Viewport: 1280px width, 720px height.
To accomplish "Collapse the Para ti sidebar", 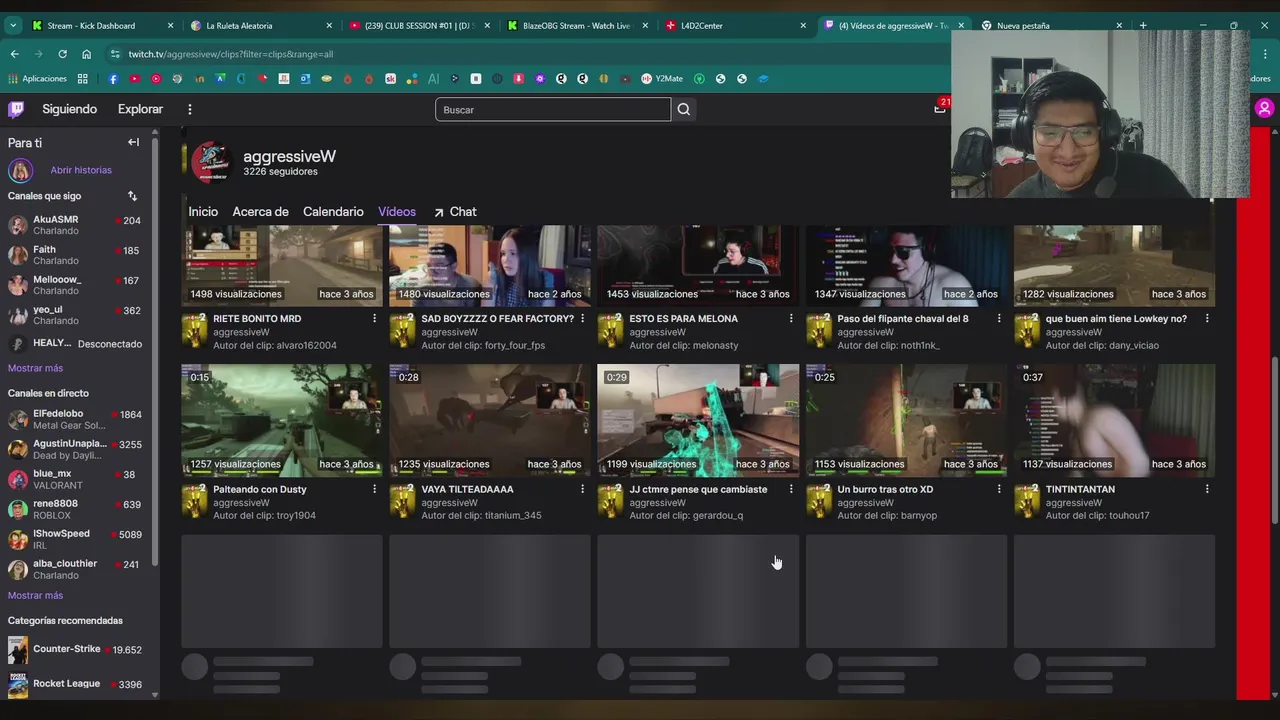I will point(133,142).
